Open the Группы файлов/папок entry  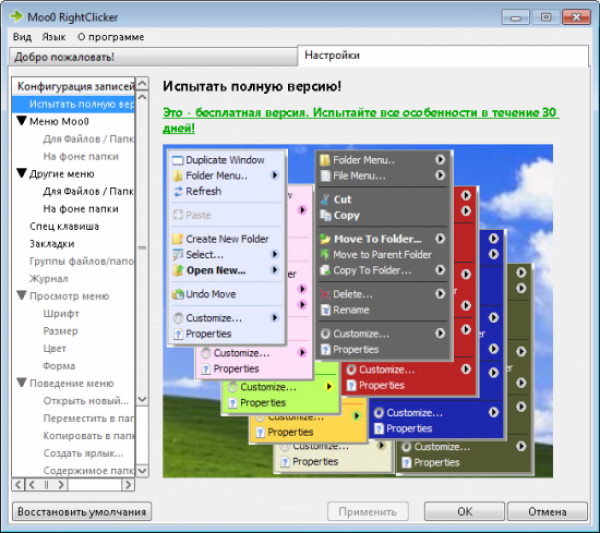point(82,261)
